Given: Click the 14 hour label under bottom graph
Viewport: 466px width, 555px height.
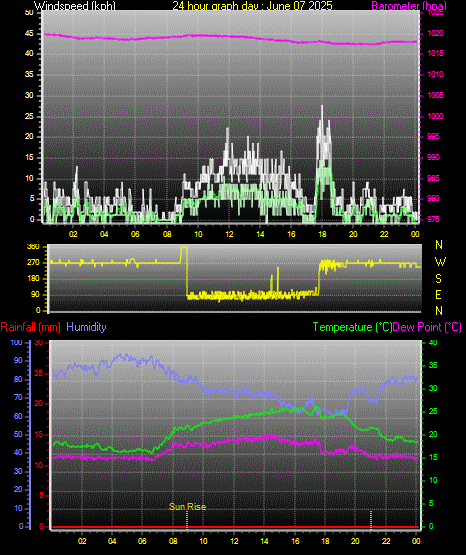Looking at the screenshot, I should tap(264, 541).
